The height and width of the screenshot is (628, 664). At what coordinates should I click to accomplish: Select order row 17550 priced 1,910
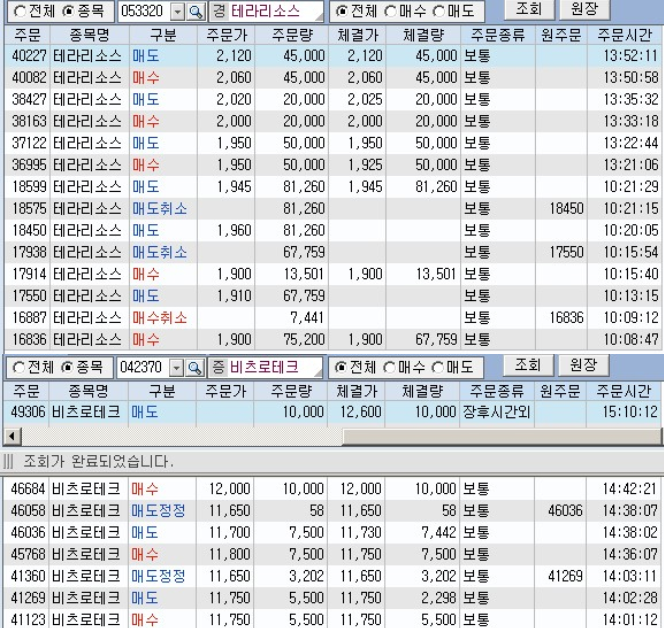333,296
